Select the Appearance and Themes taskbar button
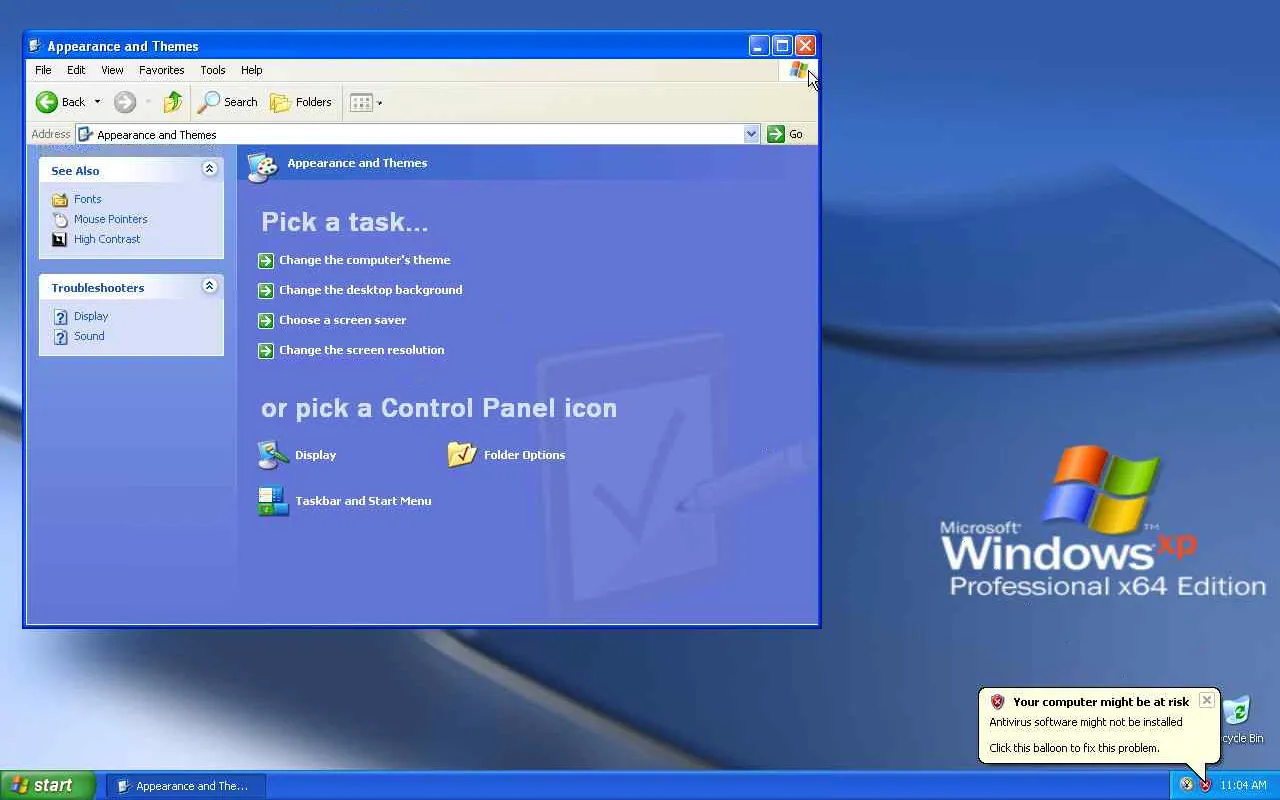 click(x=185, y=786)
